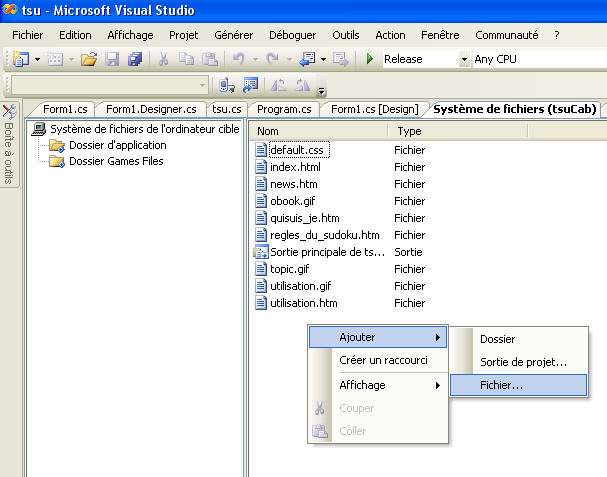This screenshot has width=607, height=477.
Task: Choose Fichier... in the Ajouter submenu
Action: (x=519, y=385)
